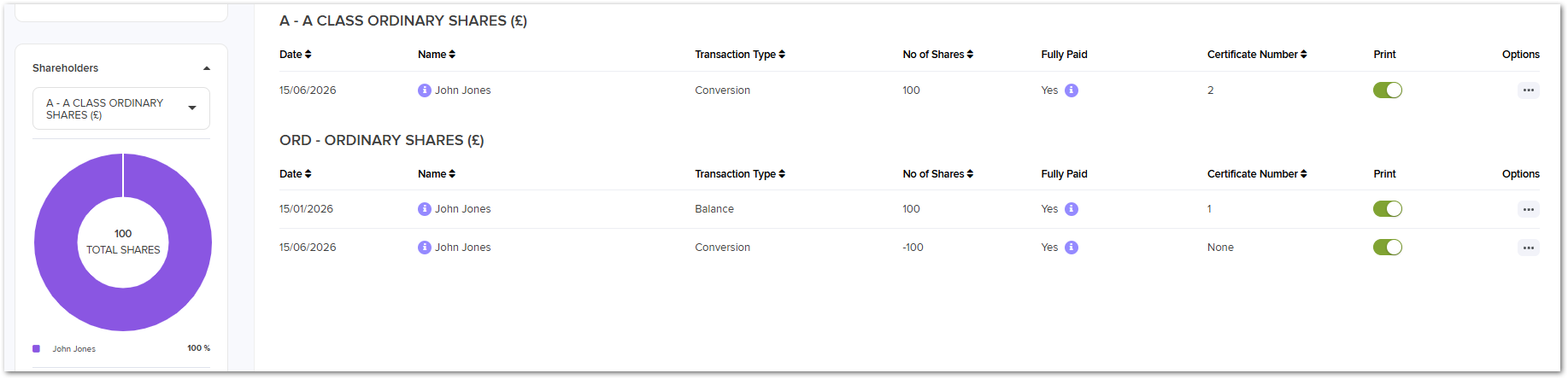The image size is (1568, 379).
Task: Toggle Print switch for ORD Conversion row
Action: (1388, 248)
